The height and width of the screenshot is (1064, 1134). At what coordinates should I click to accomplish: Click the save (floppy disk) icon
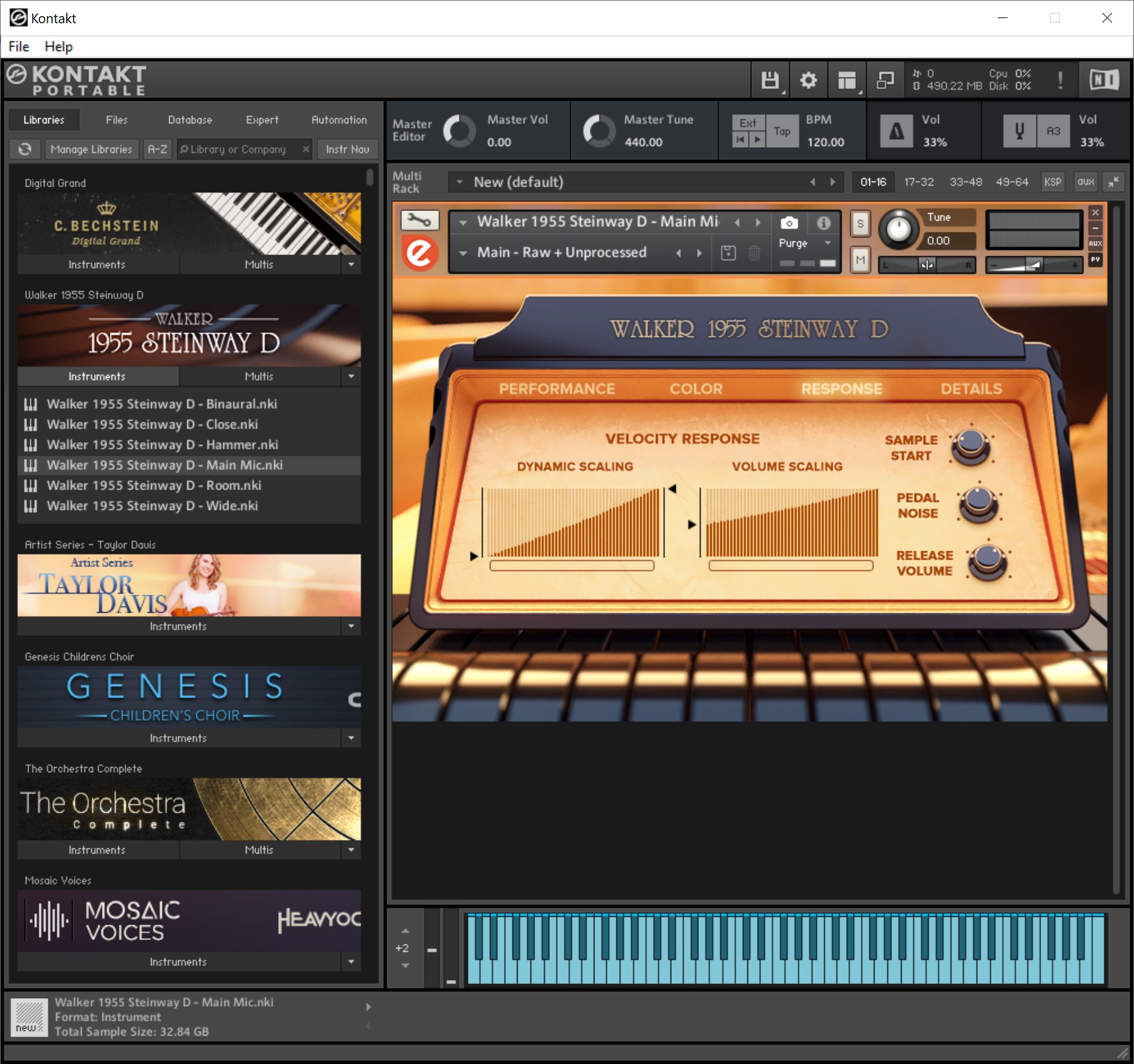770,81
